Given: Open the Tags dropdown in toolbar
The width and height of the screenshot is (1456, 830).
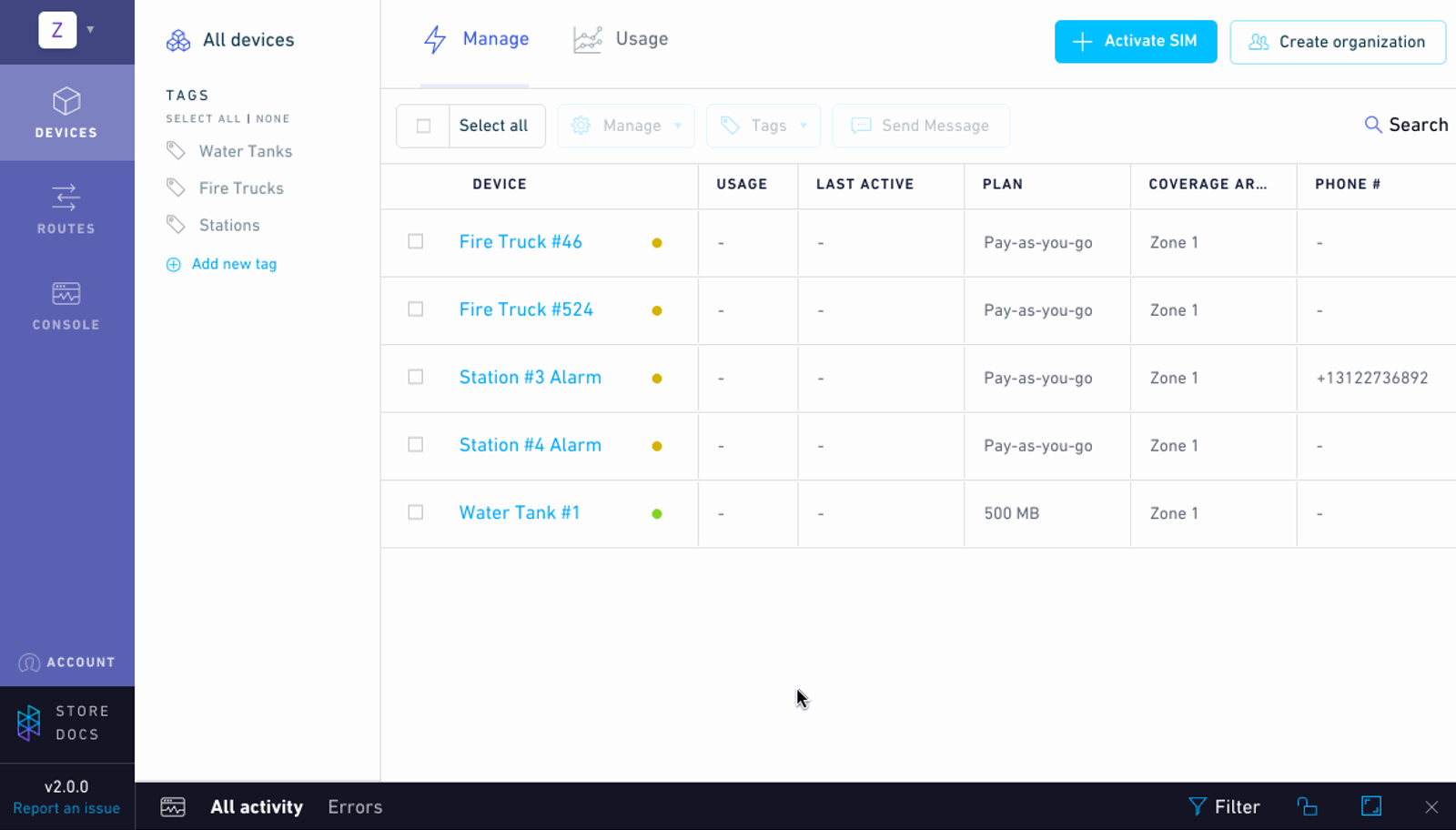Looking at the screenshot, I should (763, 126).
